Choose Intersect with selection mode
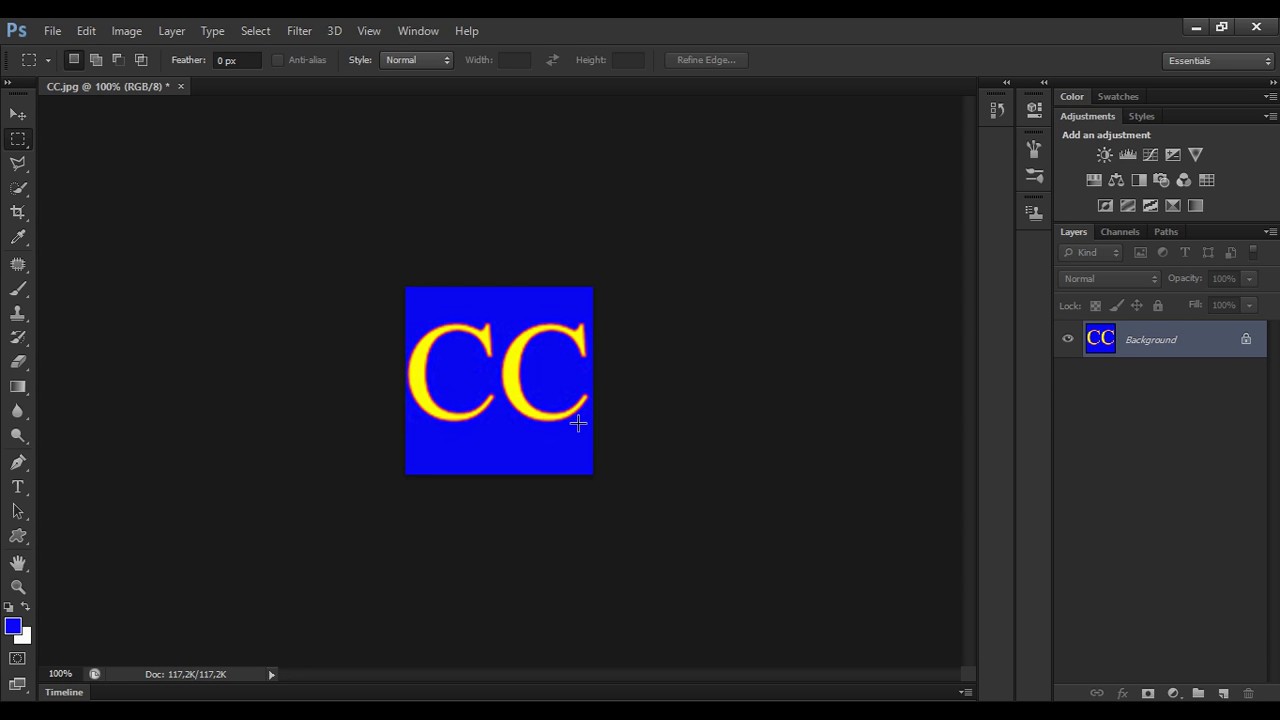This screenshot has width=1280, height=720. (x=141, y=60)
